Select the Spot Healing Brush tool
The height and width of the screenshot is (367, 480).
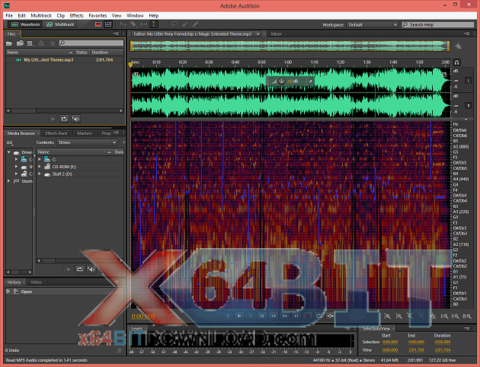[195, 24]
